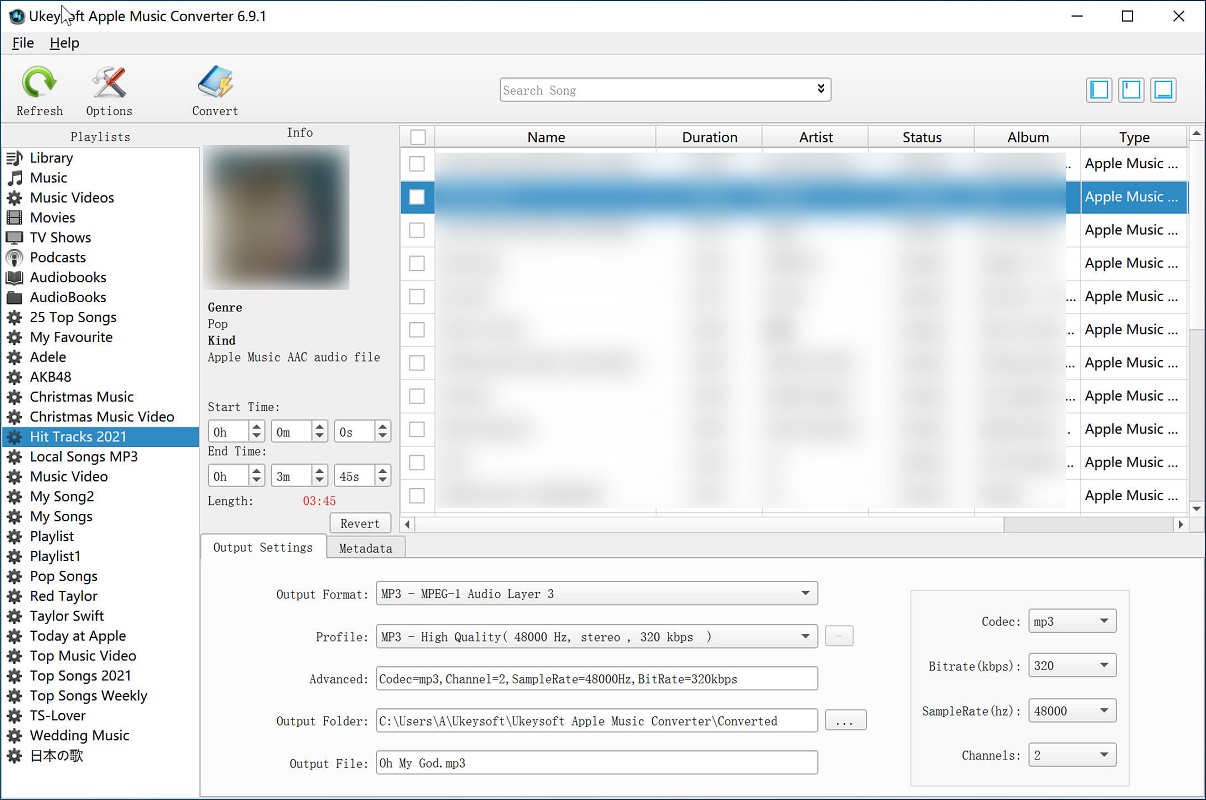
Task: Click the Advanced codec settings field
Action: pyautogui.click(x=597, y=679)
